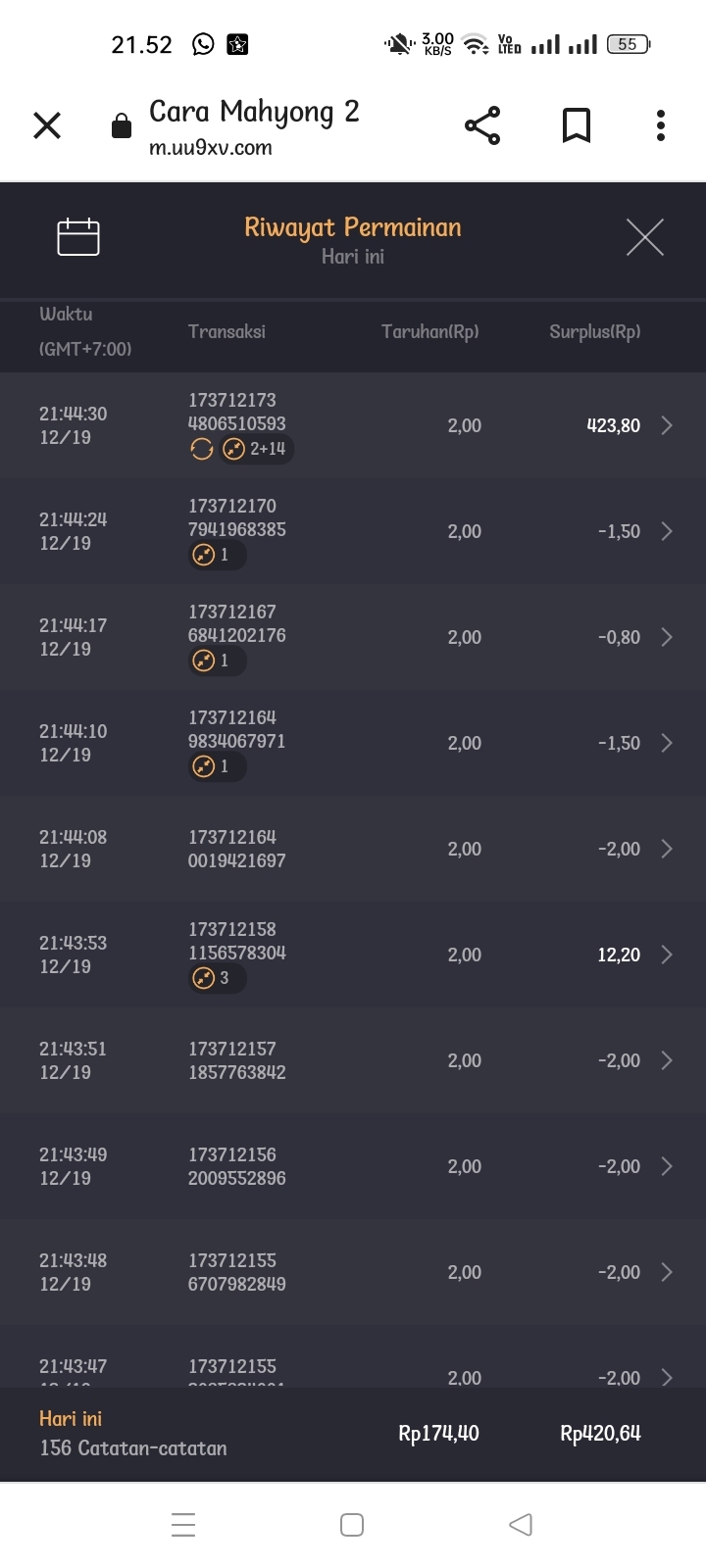Tap the 2+14 badge in first row
706x1568 pixels.
click(257, 449)
